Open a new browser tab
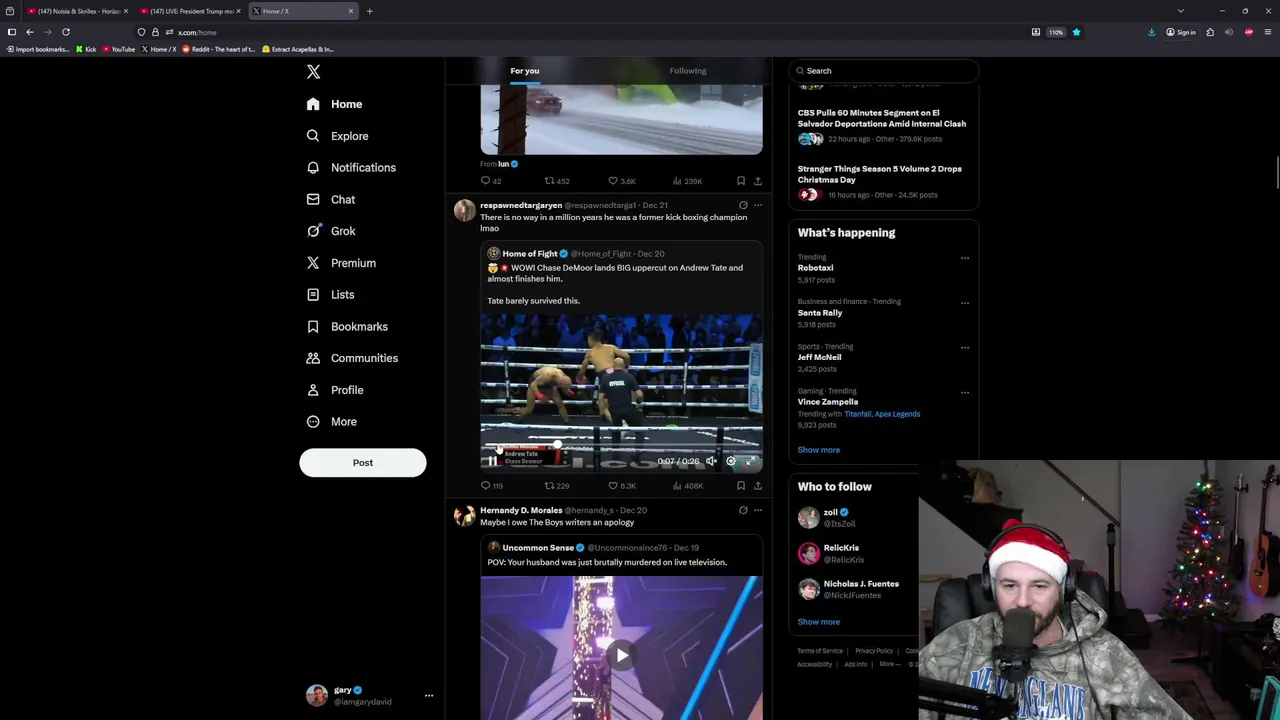Image resolution: width=1280 pixels, height=720 pixels. 369,11
